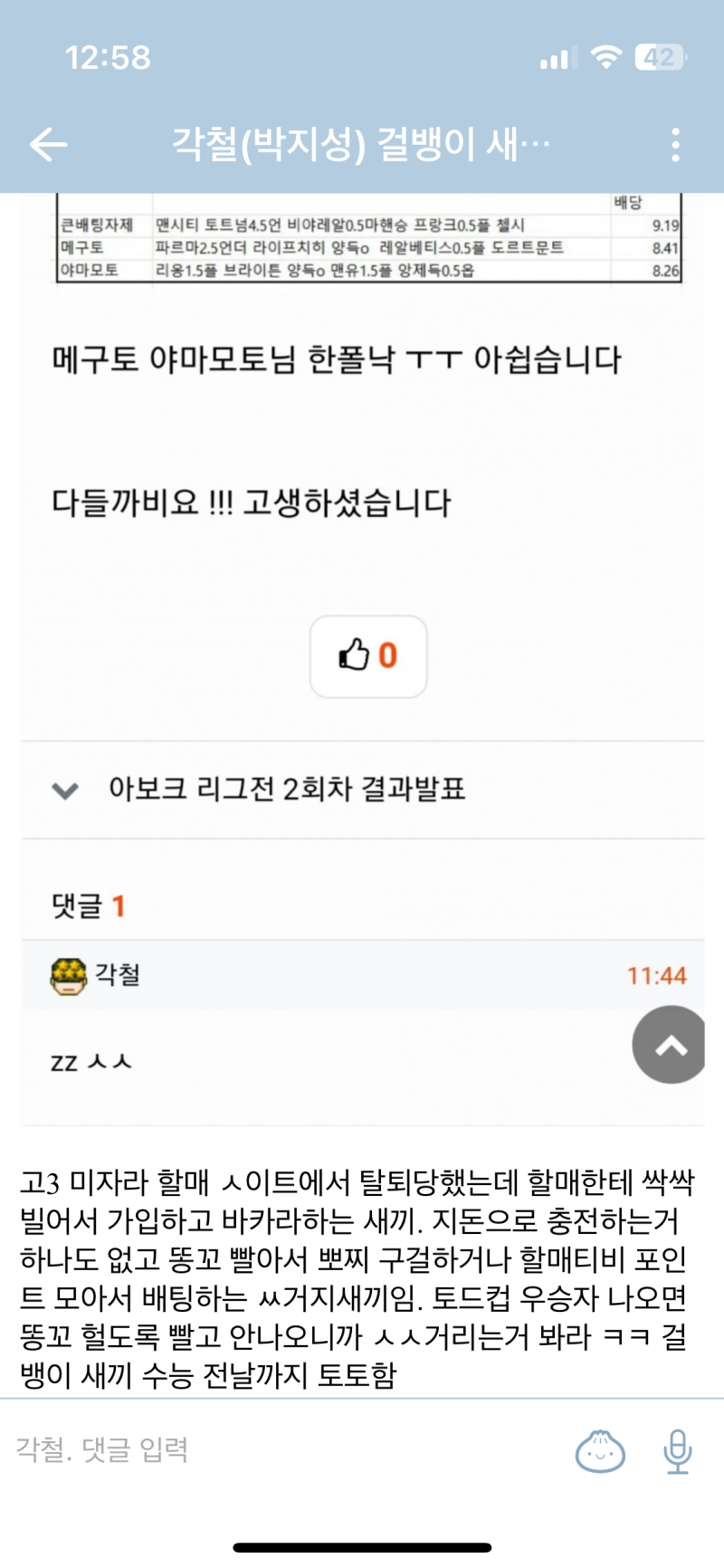Tap the scroll-to-top arrow button
The image size is (724, 1568).
coord(670,1045)
